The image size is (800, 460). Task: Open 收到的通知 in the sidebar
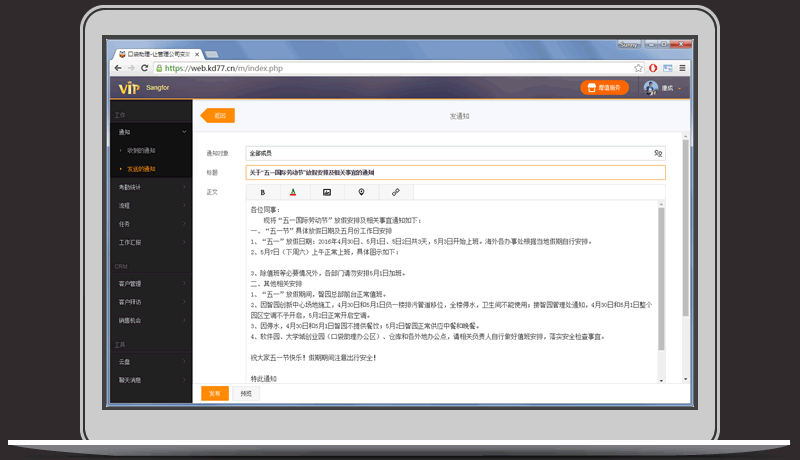coord(141,150)
